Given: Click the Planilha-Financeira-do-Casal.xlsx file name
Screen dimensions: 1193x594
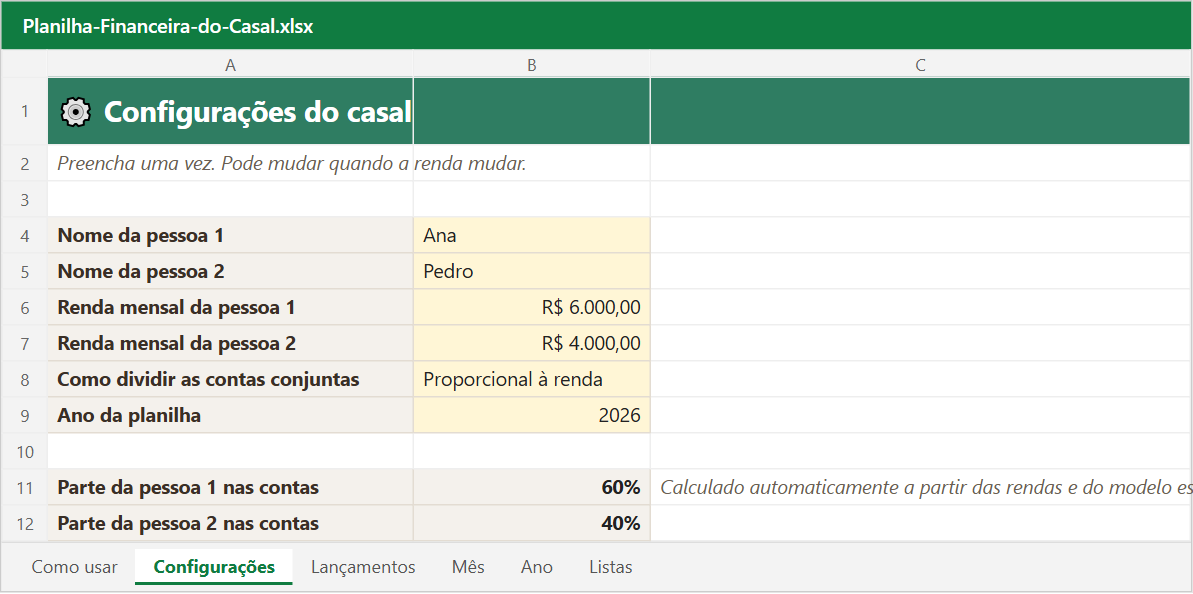Looking at the screenshot, I should tap(167, 26).
